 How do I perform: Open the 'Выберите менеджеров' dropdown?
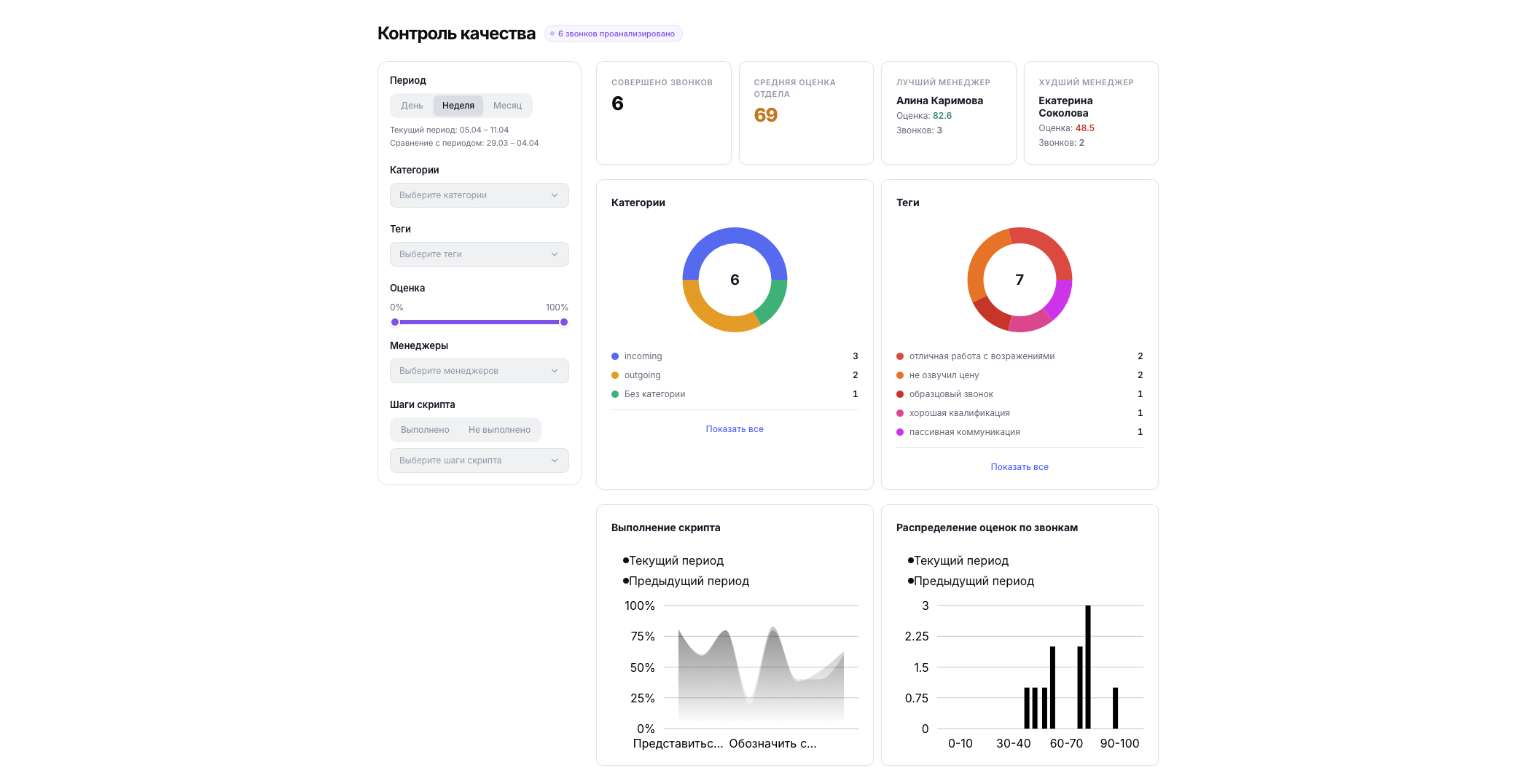(479, 371)
